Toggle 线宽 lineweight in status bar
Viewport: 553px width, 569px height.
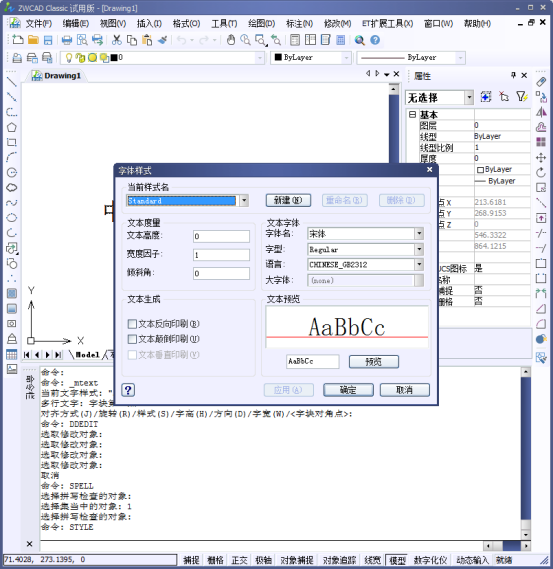[373, 560]
